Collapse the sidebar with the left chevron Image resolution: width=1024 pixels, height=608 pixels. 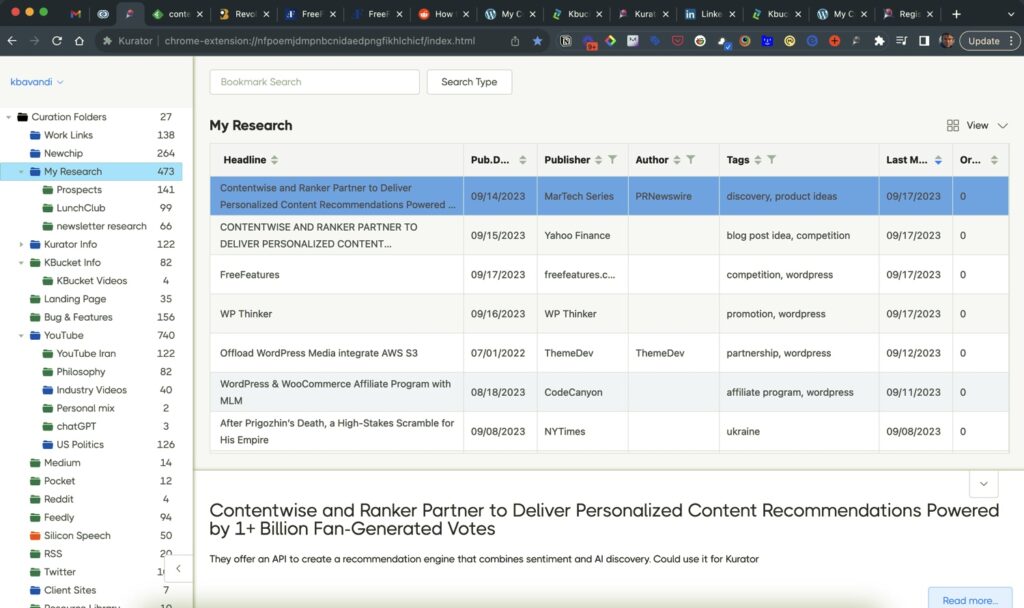[x=178, y=569]
